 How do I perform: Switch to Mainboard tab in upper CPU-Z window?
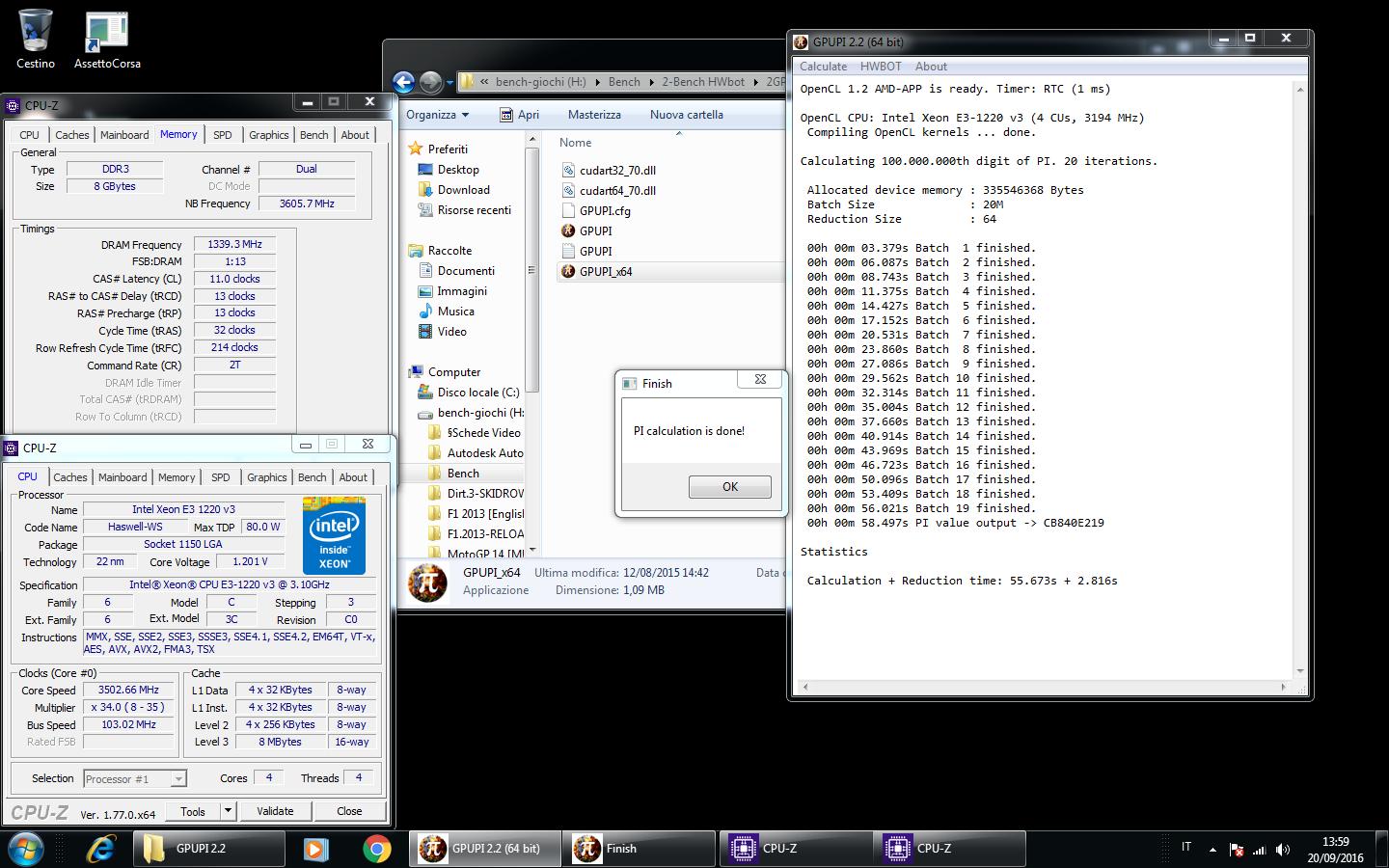pos(124,135)
